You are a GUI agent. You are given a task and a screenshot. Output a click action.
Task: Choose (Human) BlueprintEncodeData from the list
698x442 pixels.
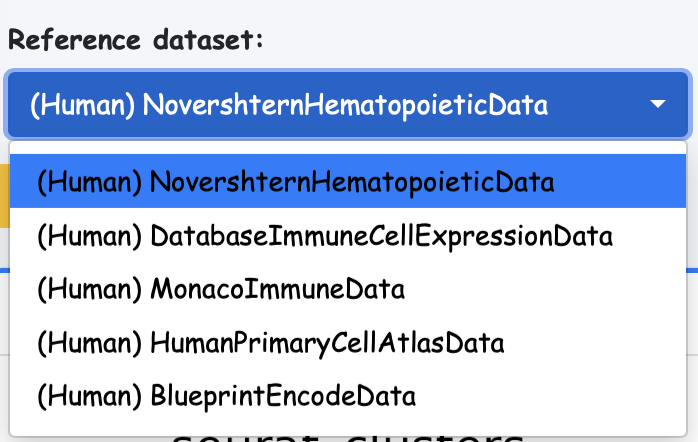226,396
